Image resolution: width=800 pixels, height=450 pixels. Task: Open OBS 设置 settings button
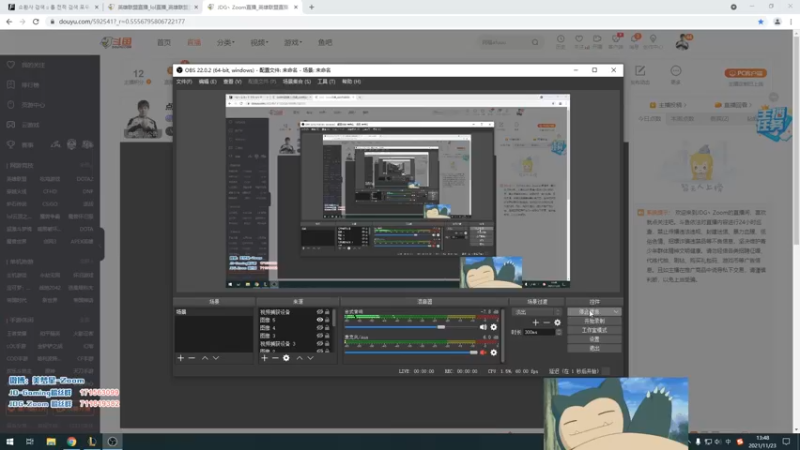point(594,339)
